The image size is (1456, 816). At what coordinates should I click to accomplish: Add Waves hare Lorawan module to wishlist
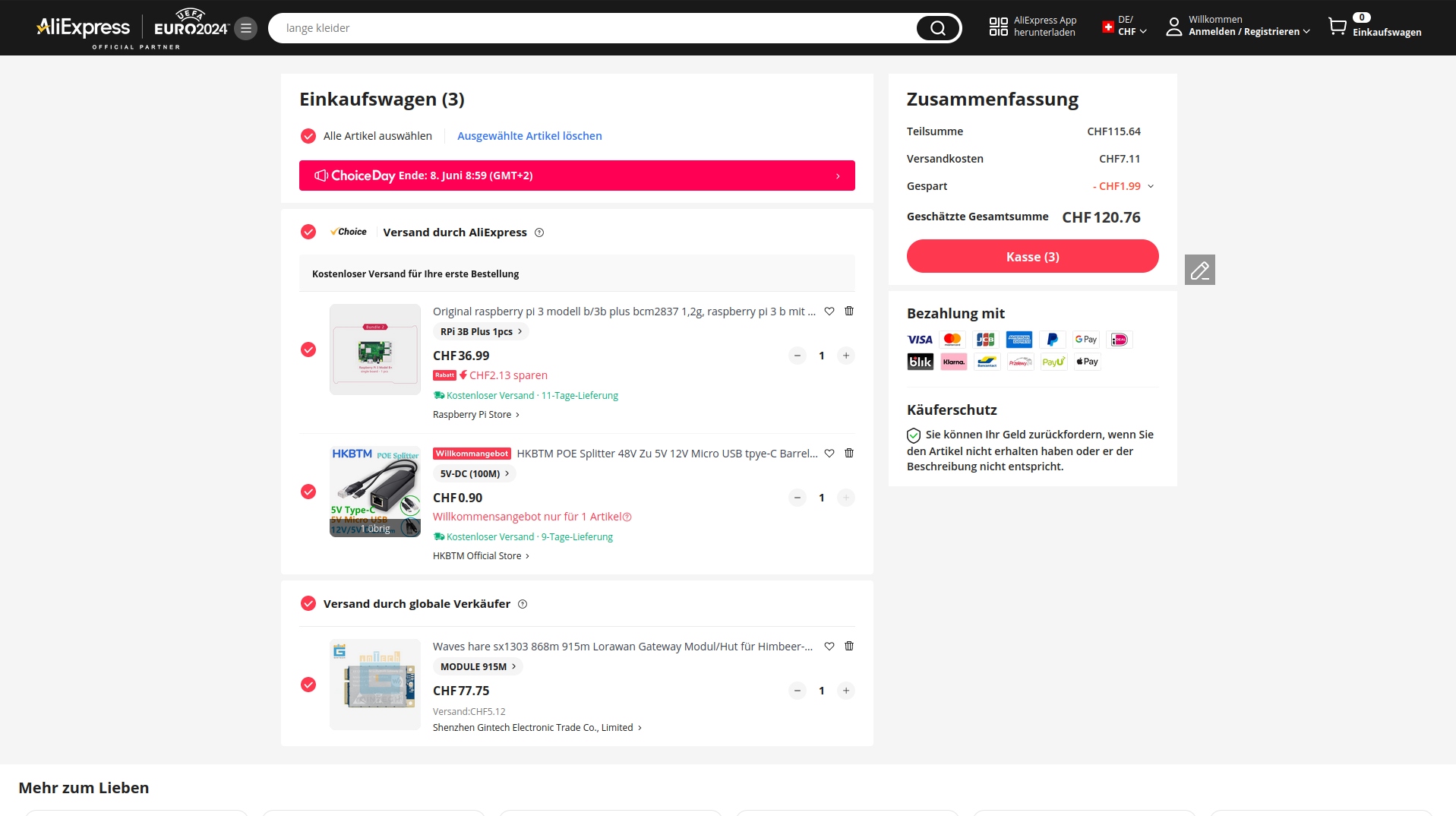pos(829,646)
